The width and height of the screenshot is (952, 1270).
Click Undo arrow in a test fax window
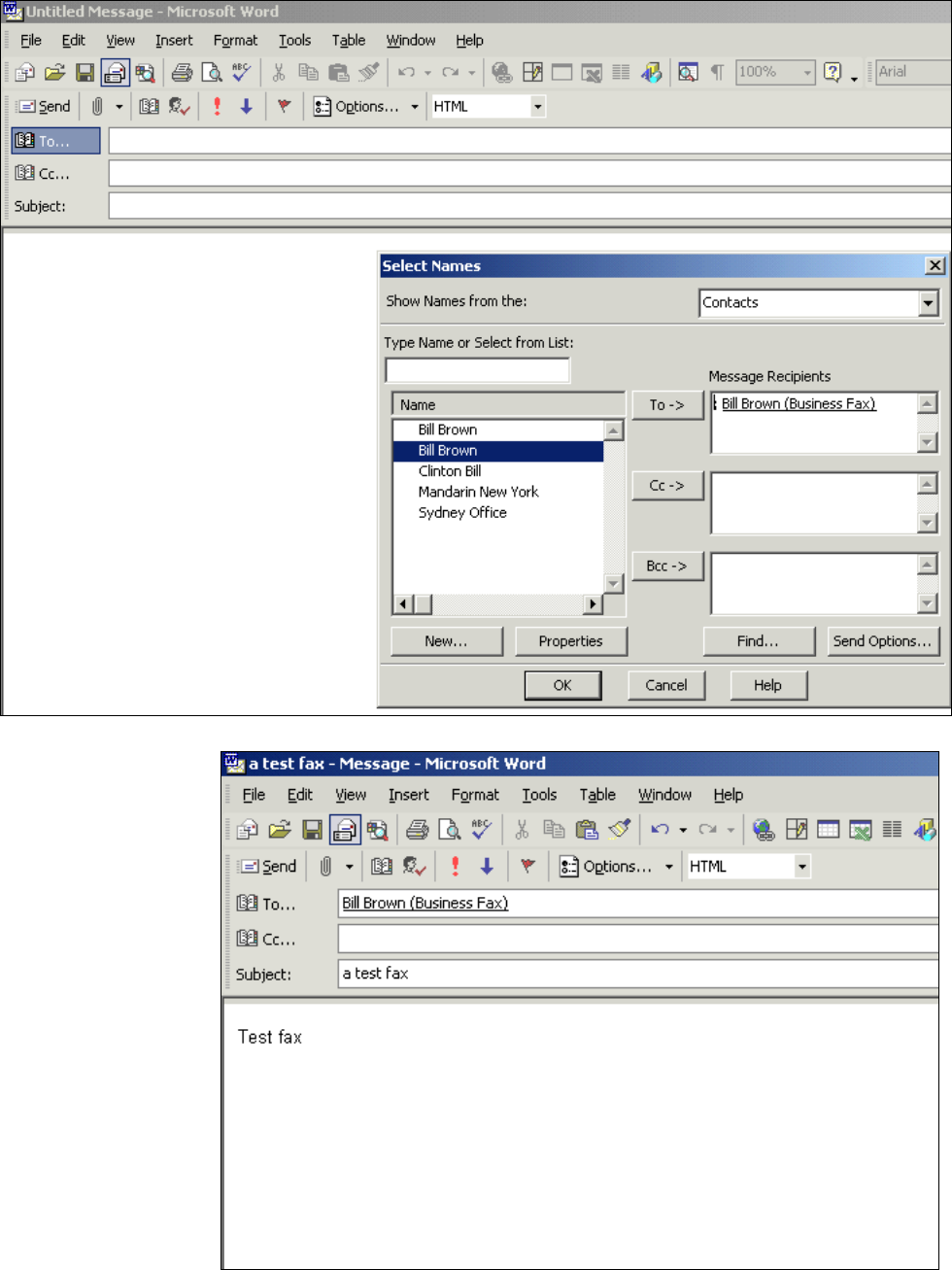click(x=660, y=829)
